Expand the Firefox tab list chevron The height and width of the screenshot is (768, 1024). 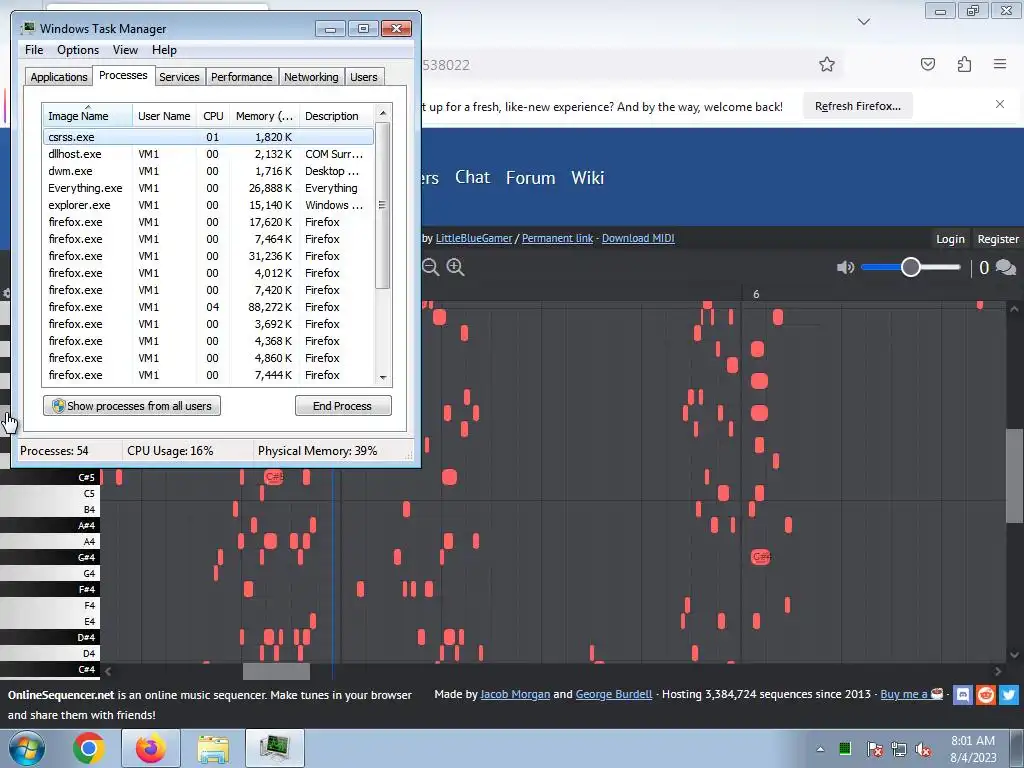click(x=863, y=22)
